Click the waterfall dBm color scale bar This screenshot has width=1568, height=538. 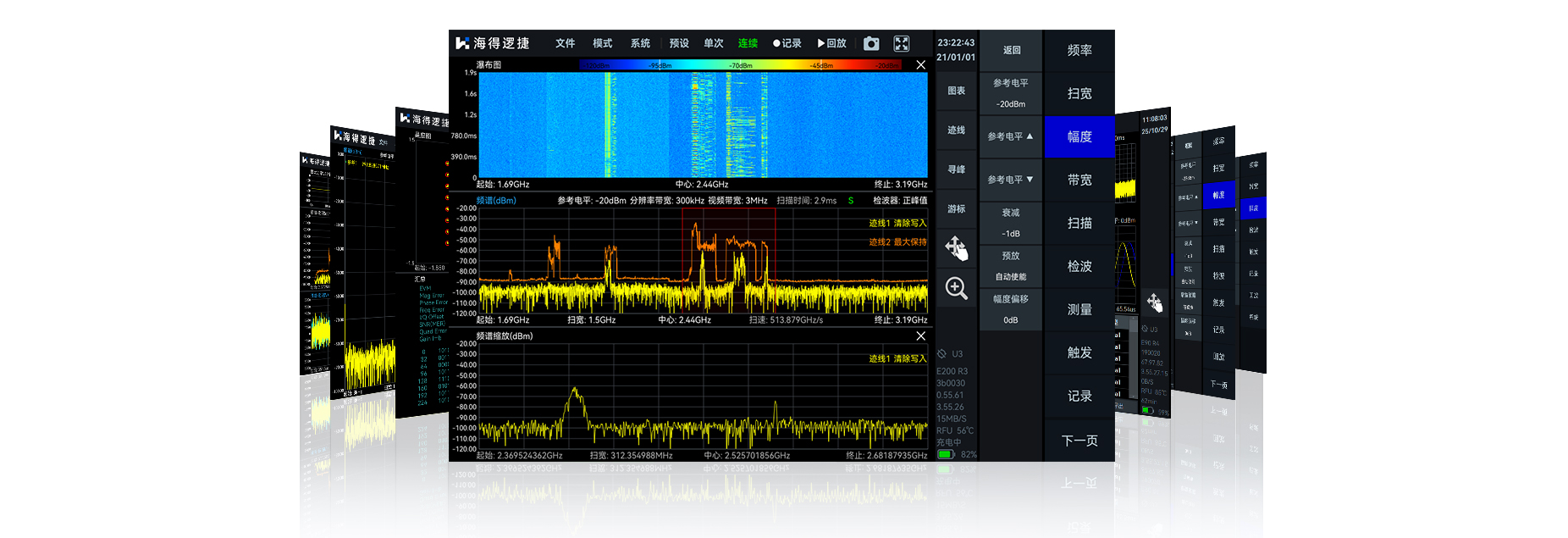(741, 65)
